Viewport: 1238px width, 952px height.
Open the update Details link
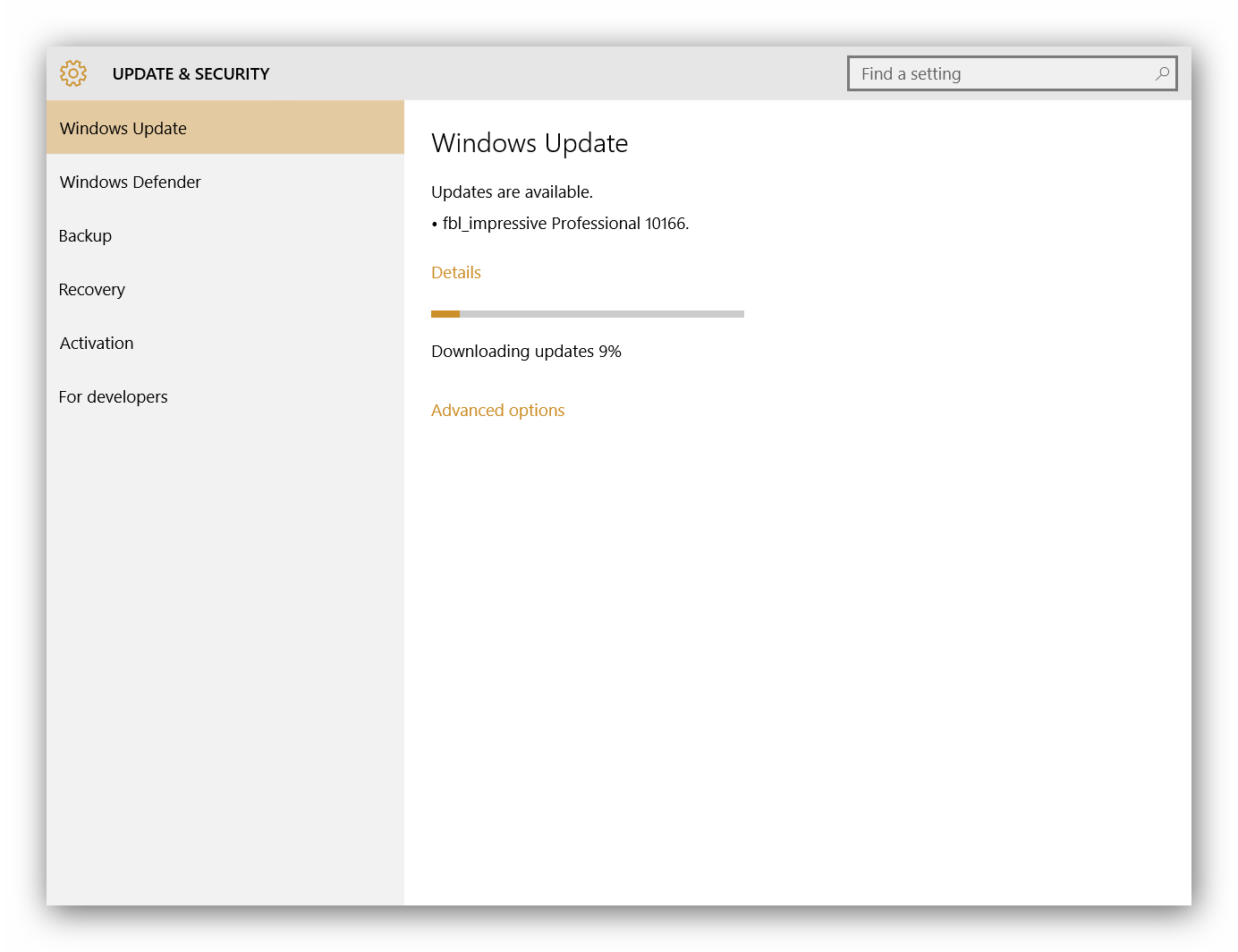[456, 273]
